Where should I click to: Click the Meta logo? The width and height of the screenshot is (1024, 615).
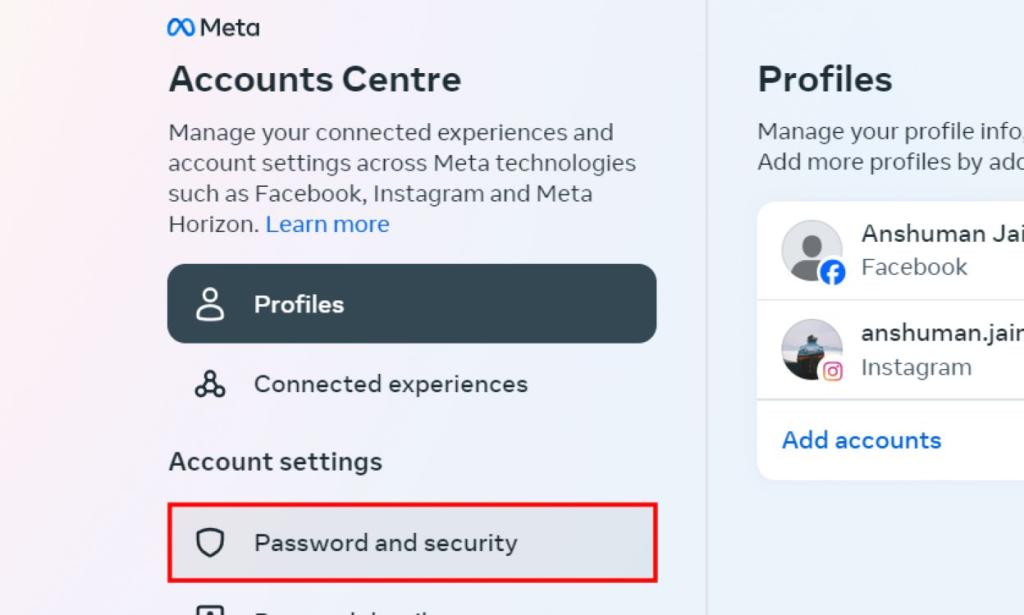[213, 27]
